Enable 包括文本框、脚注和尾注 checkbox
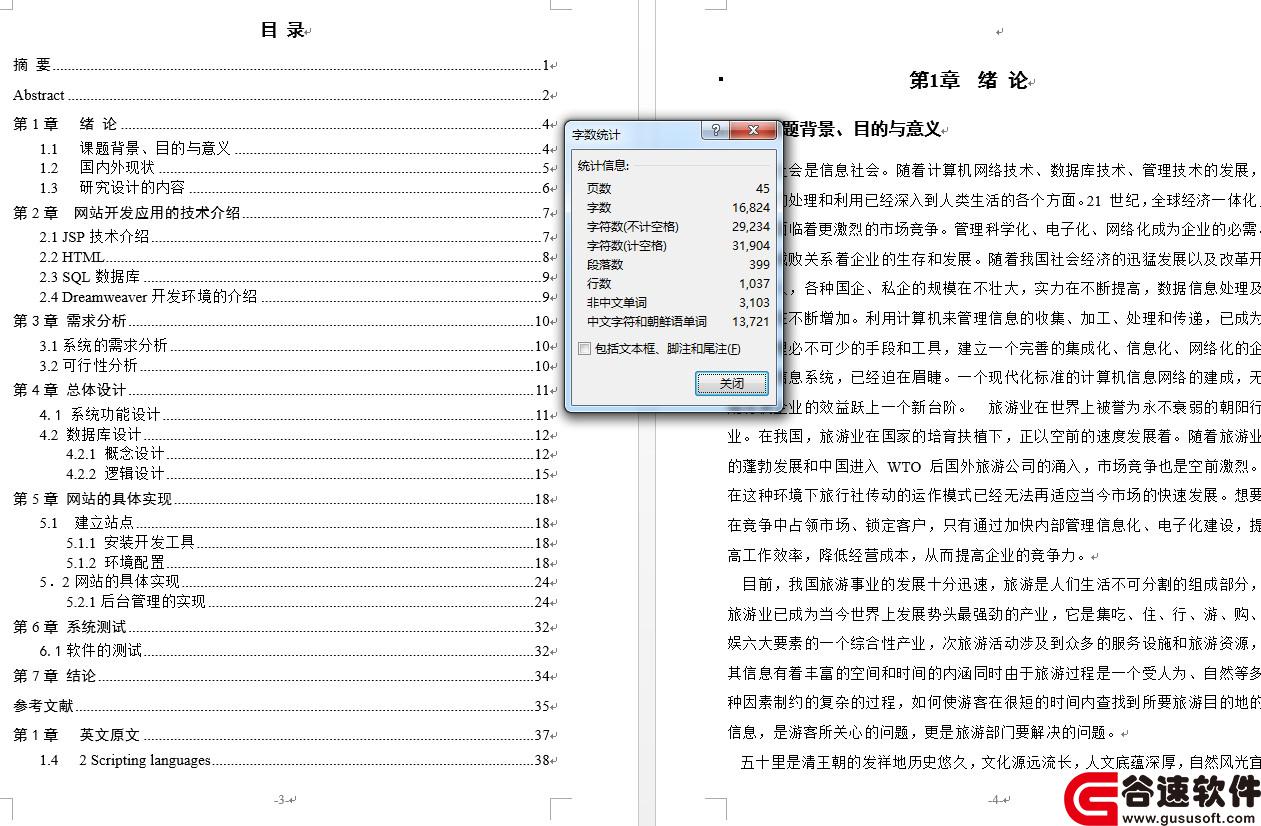1261x826 pixels. 585,349
